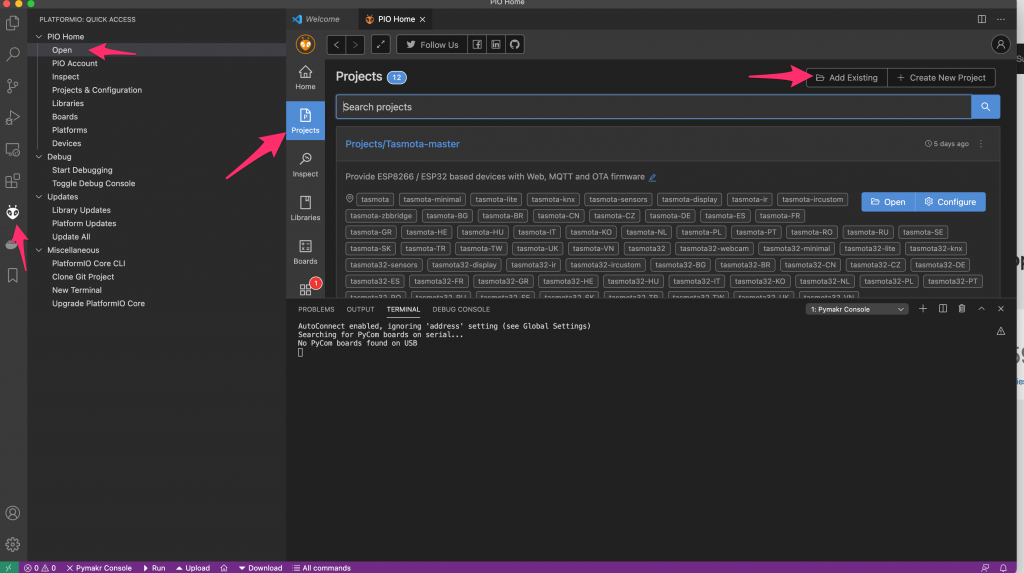Open Platforms icon with notification badge

(x=307, y=287)
